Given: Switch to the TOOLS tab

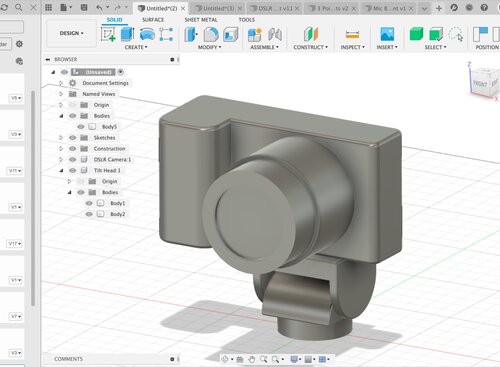Looking at the screenshot, I should tap(247, 20).
